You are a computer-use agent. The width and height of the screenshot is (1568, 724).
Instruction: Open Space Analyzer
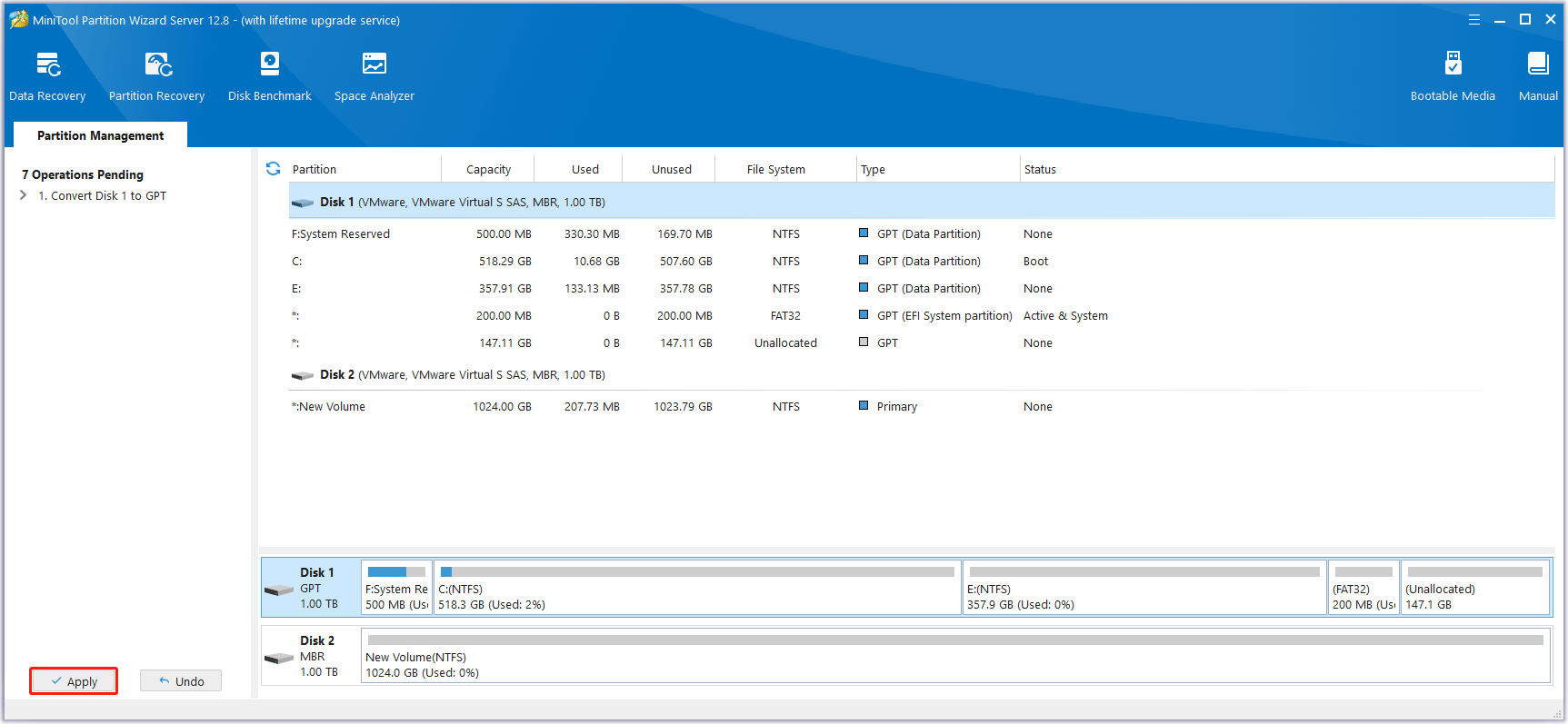pos(374,76)
